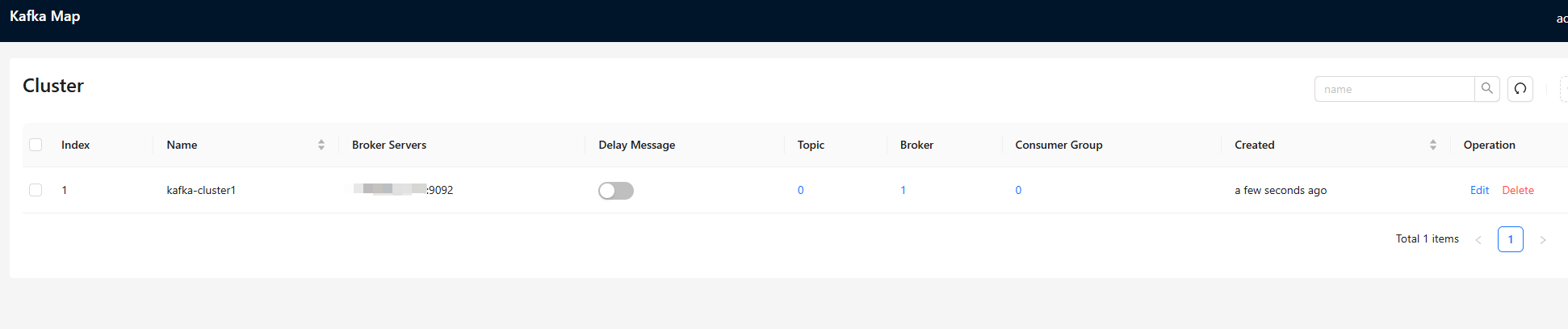Image resolution: width=1568 pixels, height=329 pixels.
Task: Select all clusters header checkbox
Action: coord(36,145)
